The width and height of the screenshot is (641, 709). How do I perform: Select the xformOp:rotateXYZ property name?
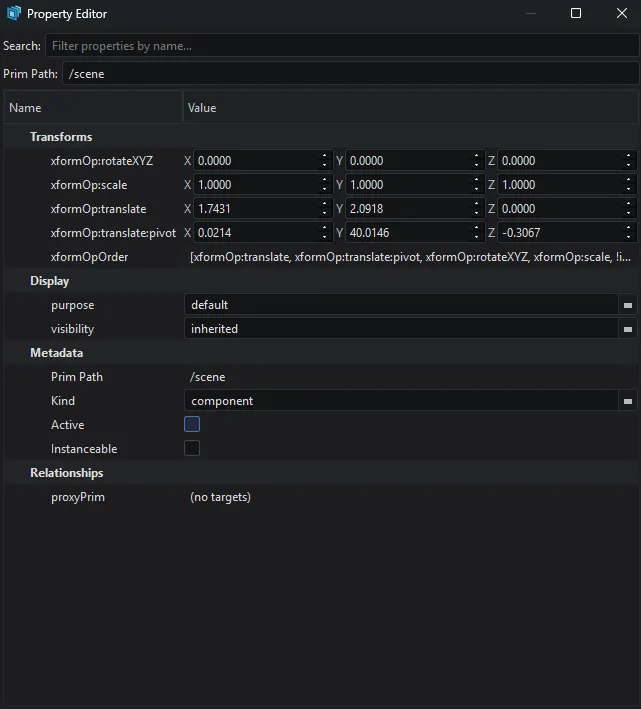coord(102,161)
